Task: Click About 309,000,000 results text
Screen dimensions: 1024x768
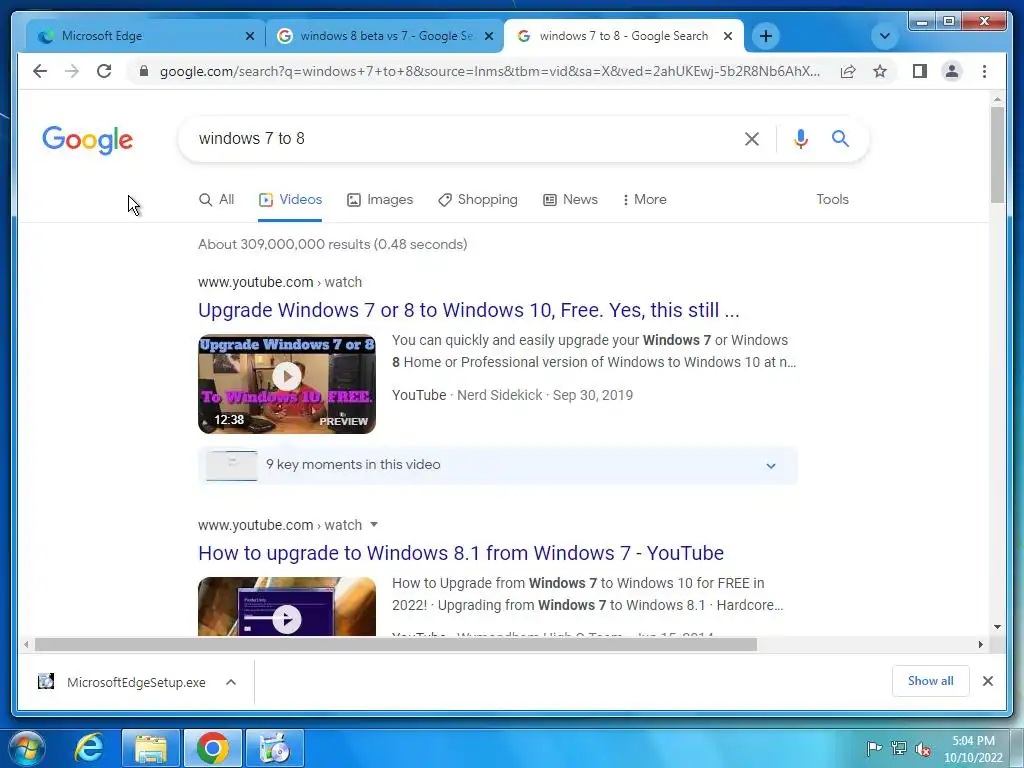Action: [332, 244]
